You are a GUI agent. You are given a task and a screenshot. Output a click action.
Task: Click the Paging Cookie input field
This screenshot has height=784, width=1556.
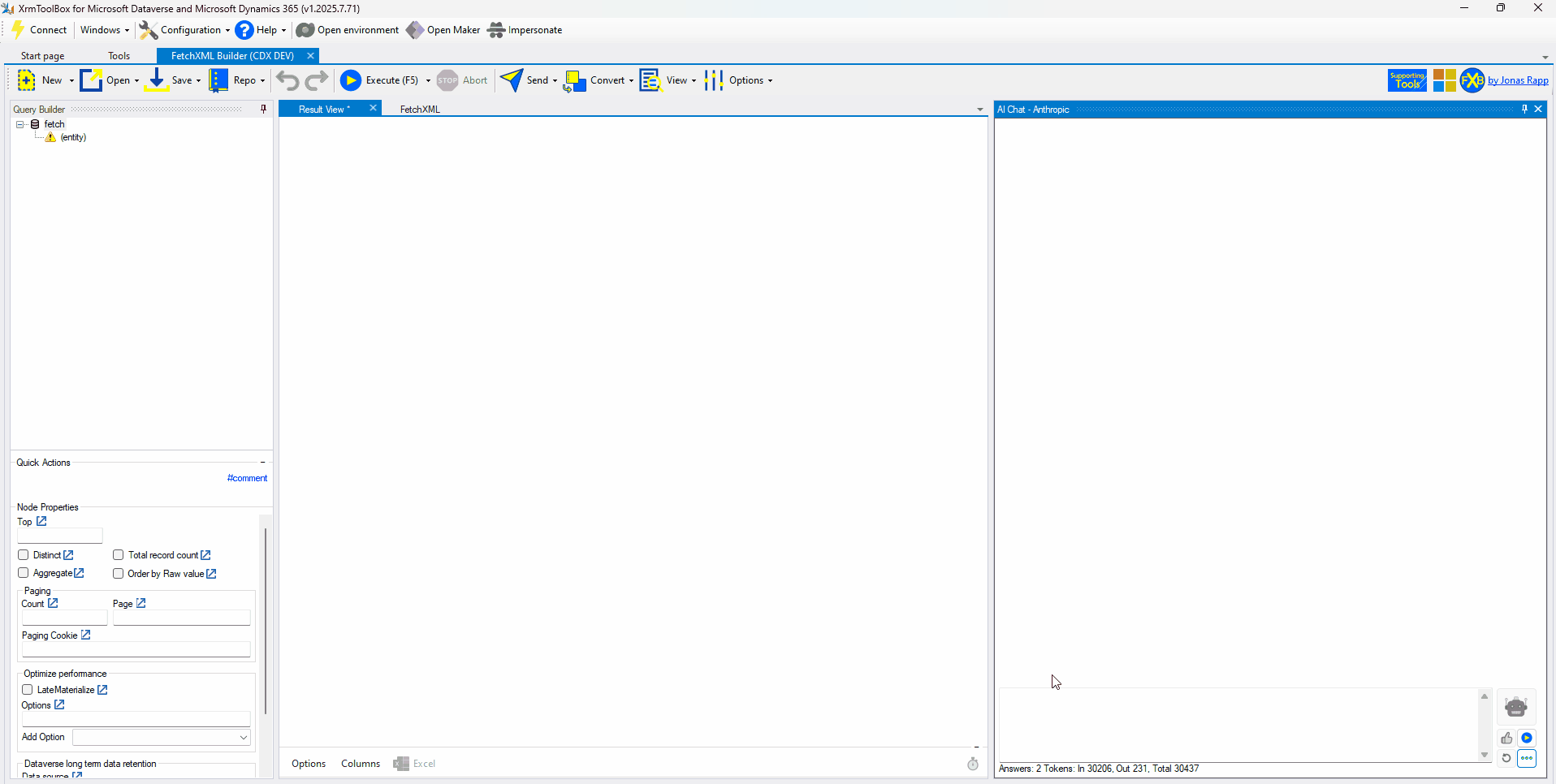136,649
